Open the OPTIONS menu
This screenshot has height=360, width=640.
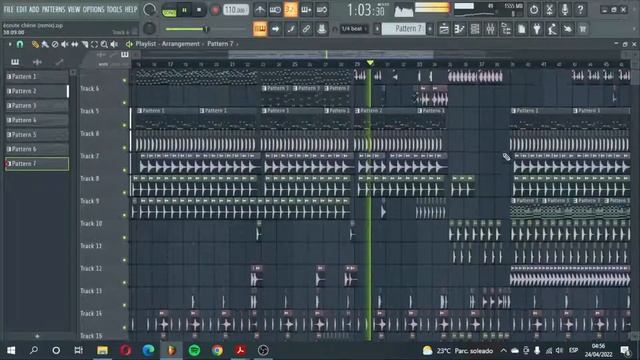(x=93, y=9)
